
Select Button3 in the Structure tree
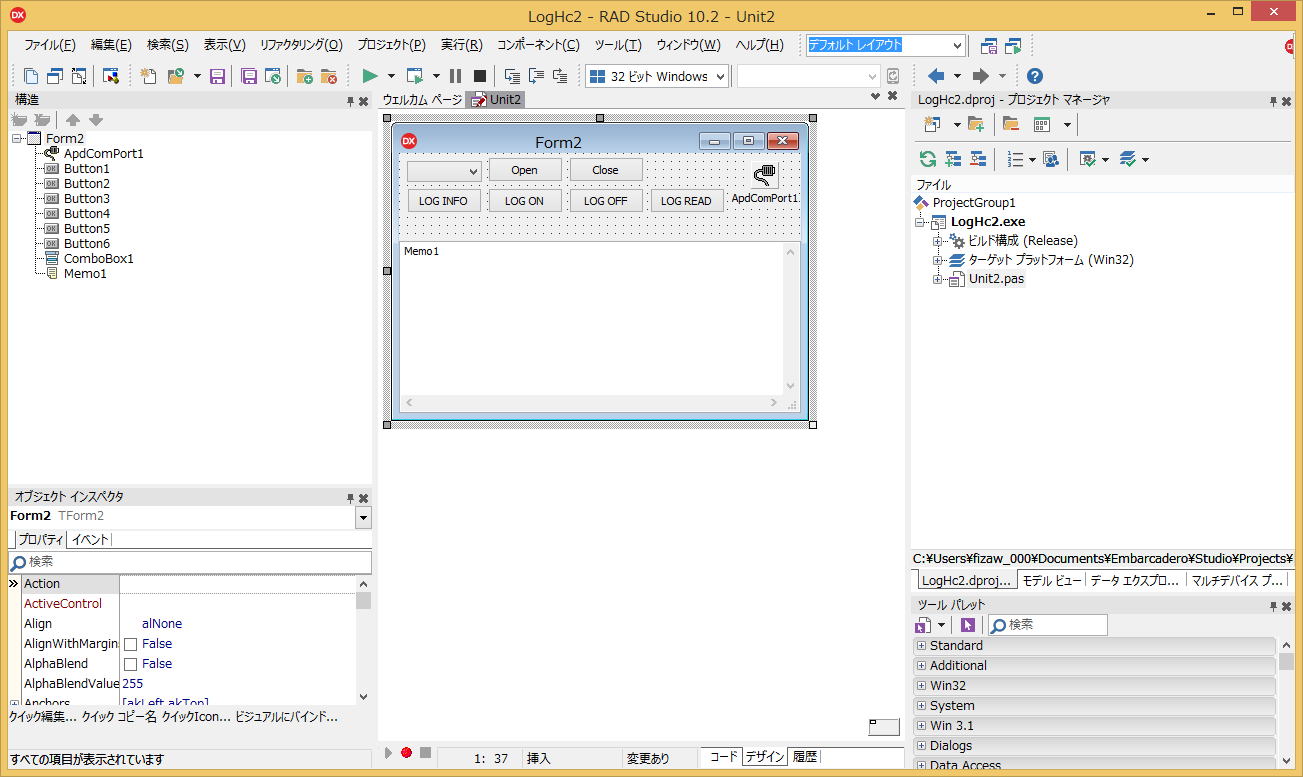coord(86,199)
